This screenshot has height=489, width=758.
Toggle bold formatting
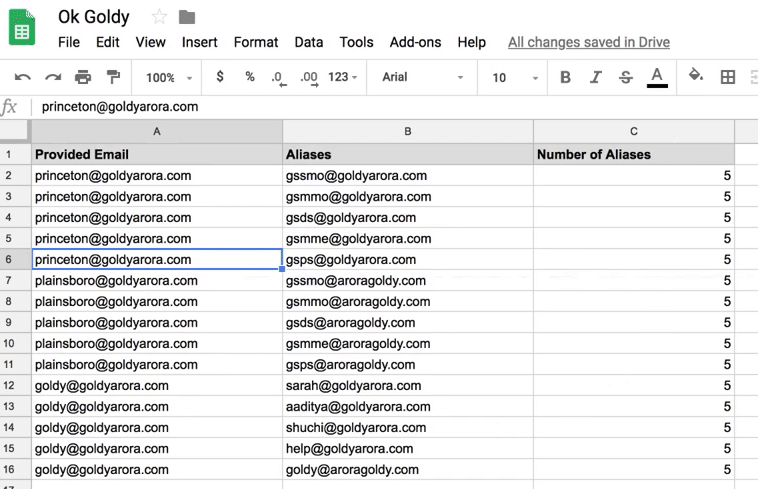[x=565, y=77]
